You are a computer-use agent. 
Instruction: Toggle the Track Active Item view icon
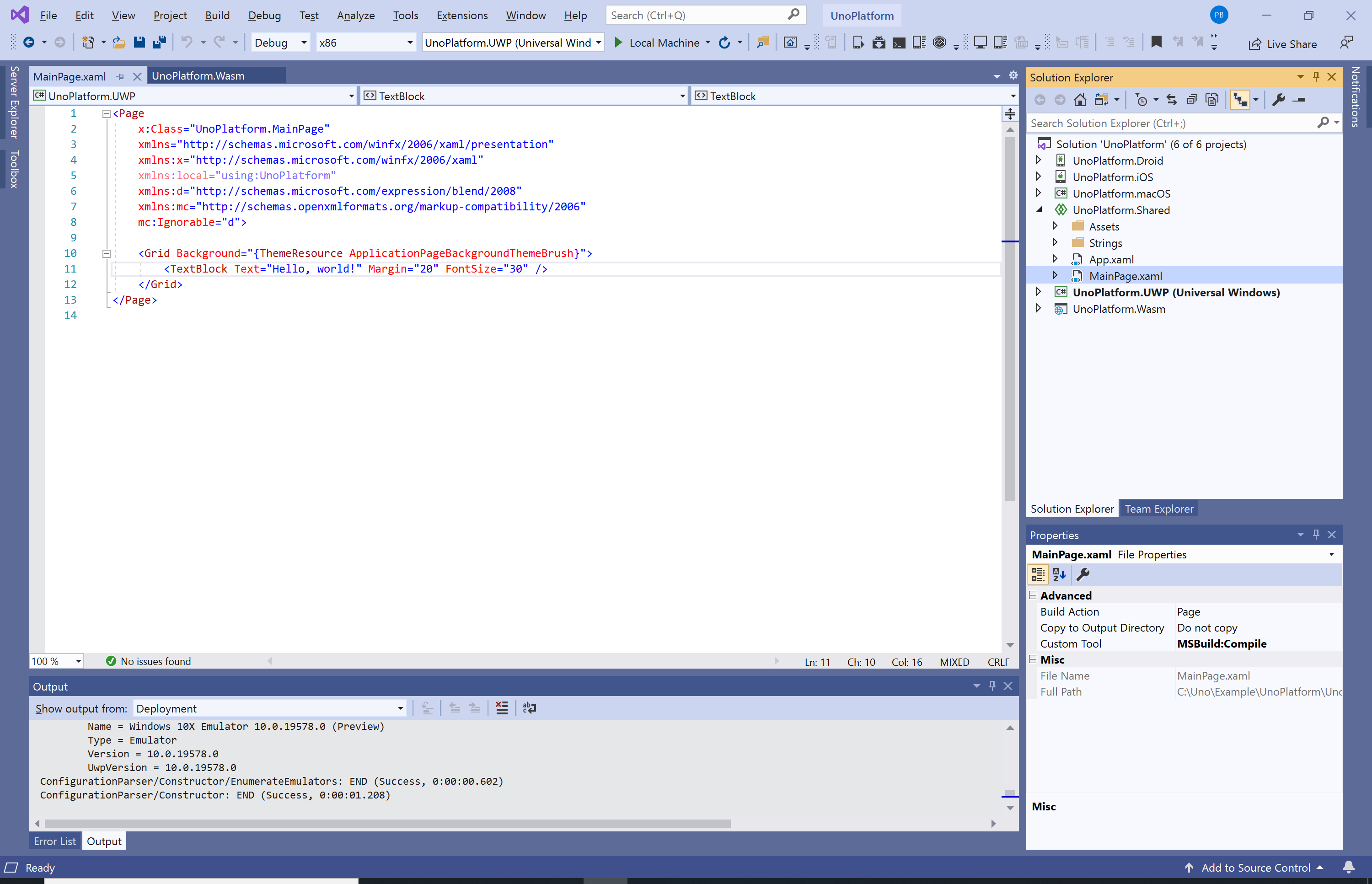point(1240,100)
